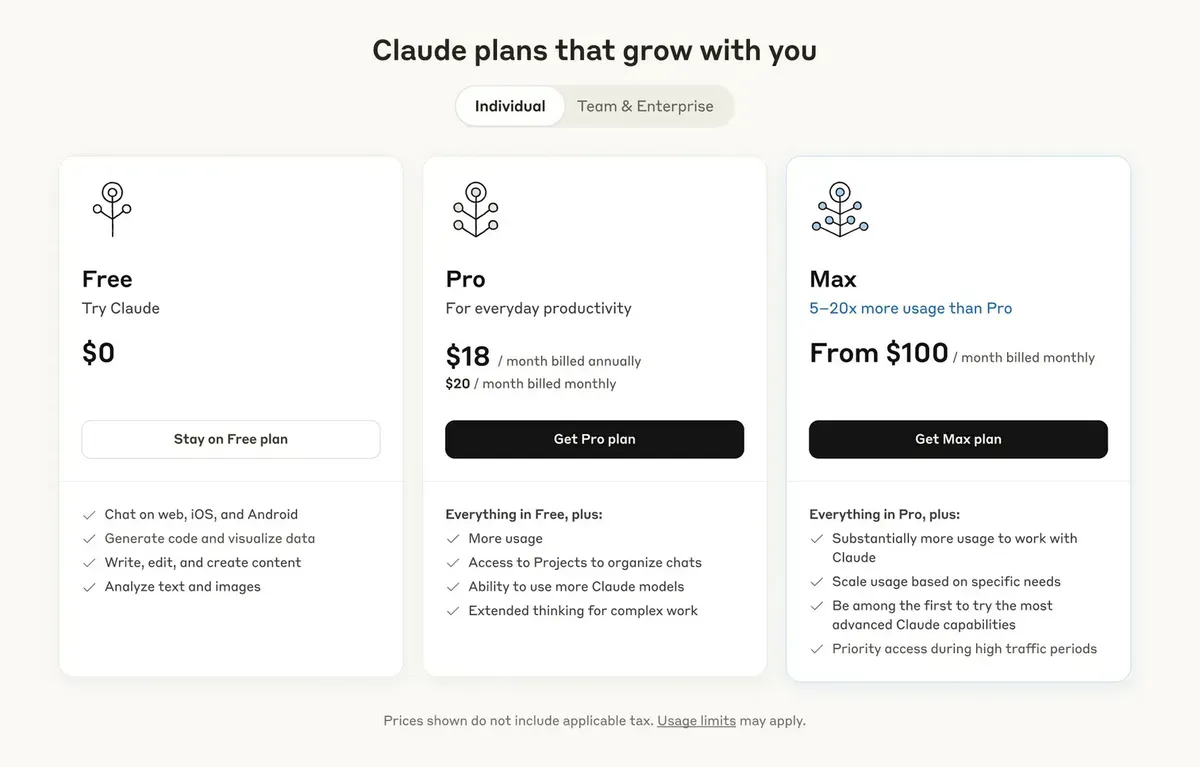Image resolution: width=1200 pixels, height=767 pixels.
Task: Switch to Team & Enterprise plans
Action: pyautogui.click(x=645, y=106)
